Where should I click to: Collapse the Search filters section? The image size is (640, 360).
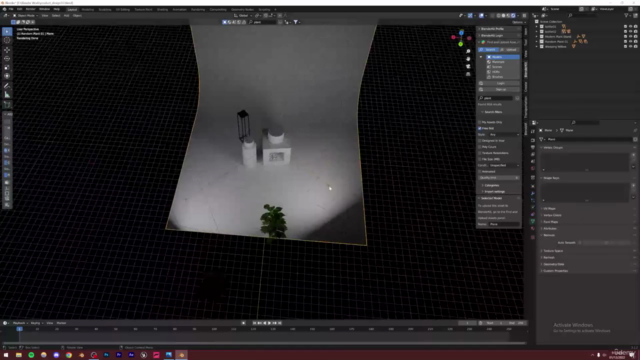[x=492, y=112]
